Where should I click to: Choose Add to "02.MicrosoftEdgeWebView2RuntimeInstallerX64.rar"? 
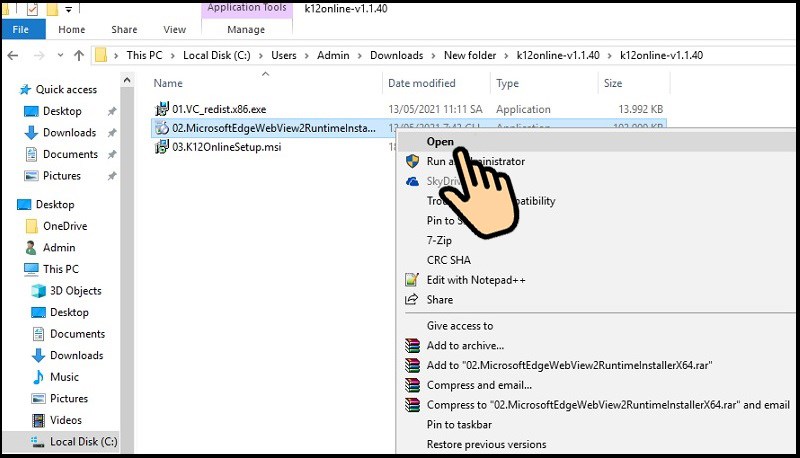569,365
